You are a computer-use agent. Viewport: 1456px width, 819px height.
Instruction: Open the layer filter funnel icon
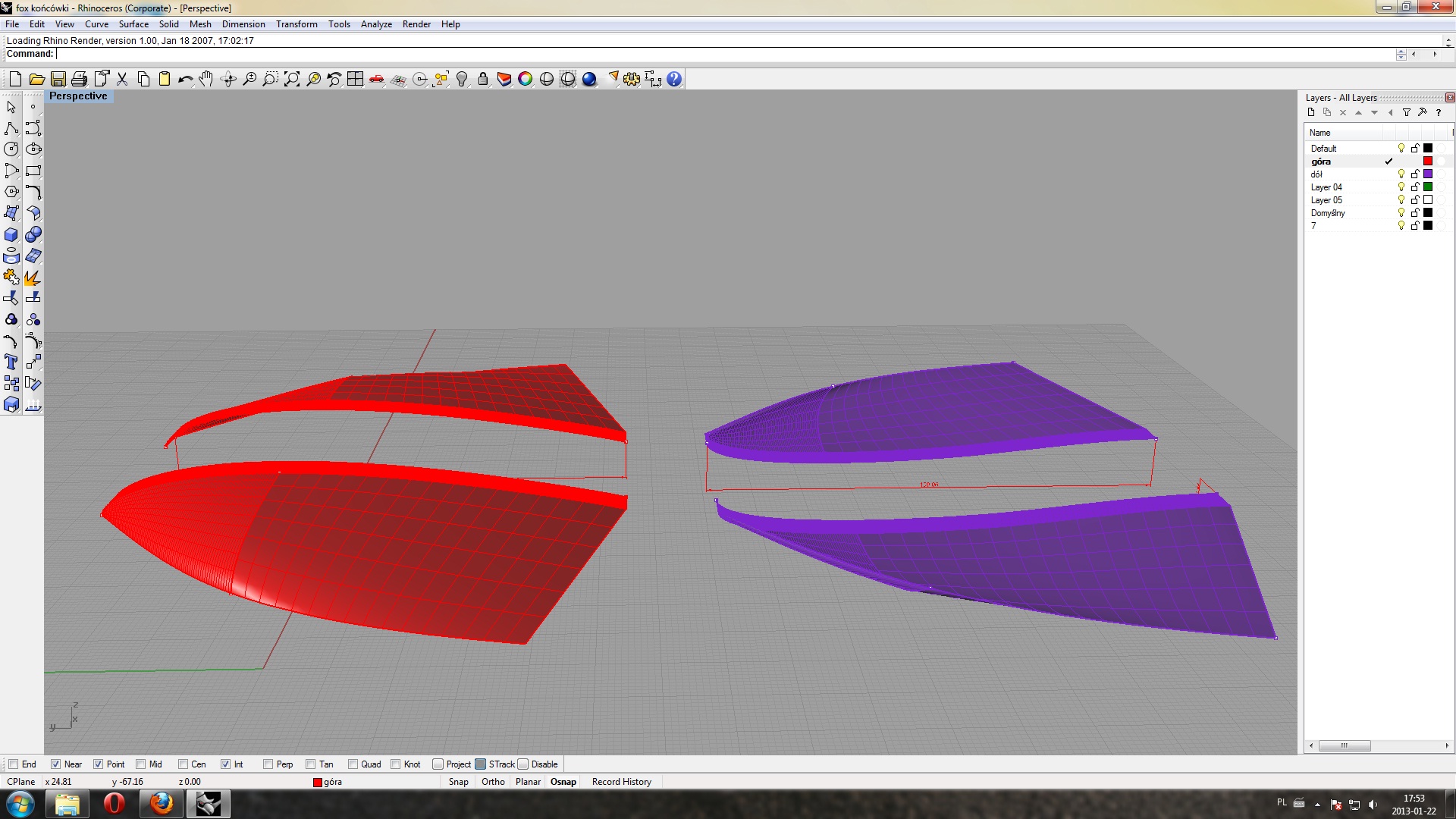[x=1407, y=112]
